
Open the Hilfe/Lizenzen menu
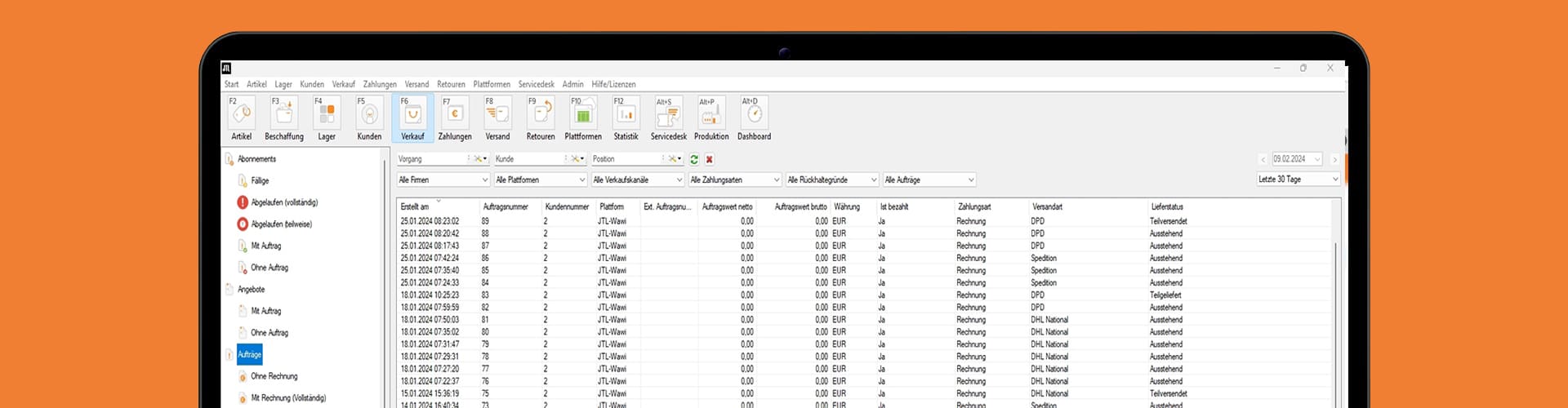(613, 84)
